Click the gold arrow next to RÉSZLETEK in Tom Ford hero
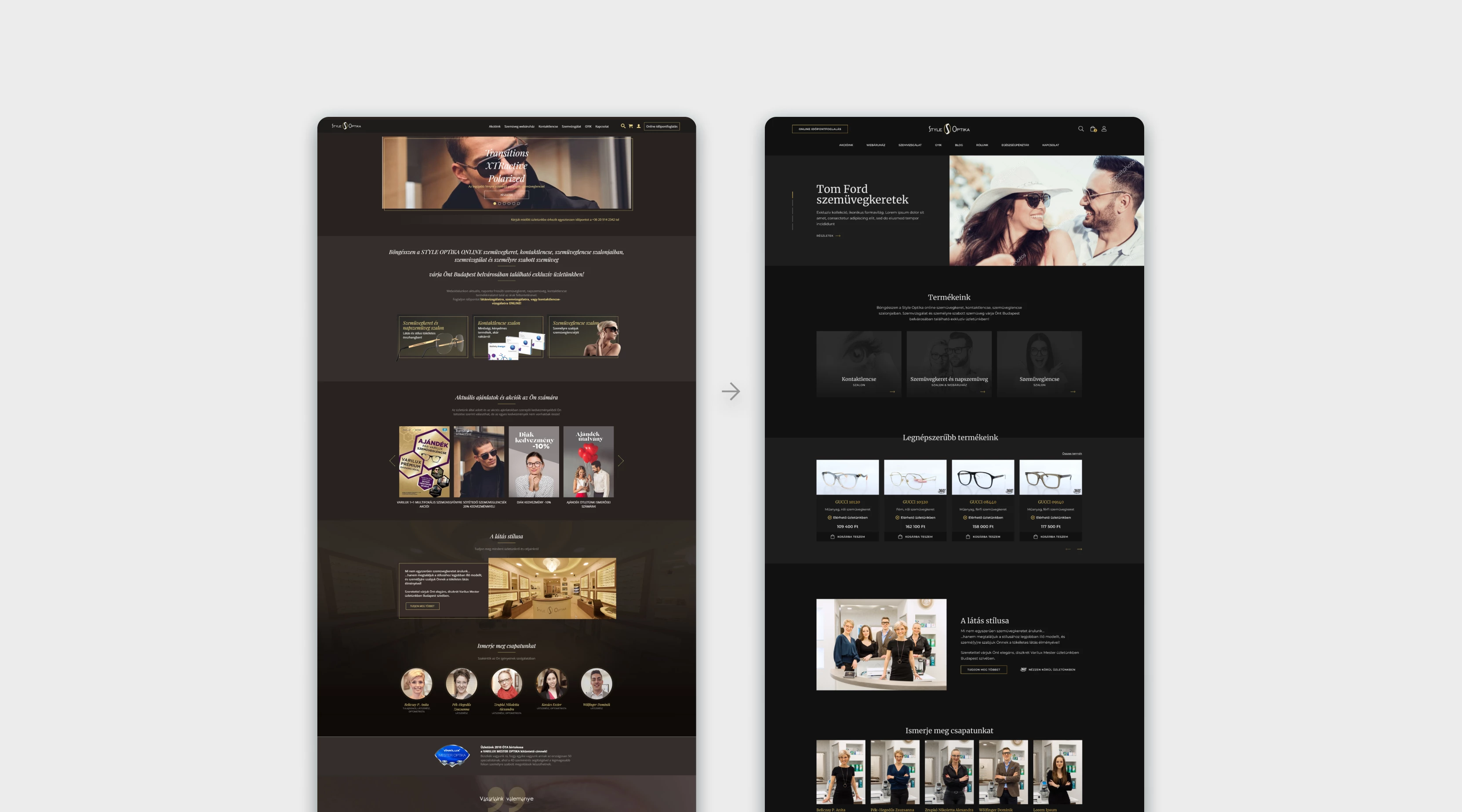The height and width of the screenshot is (812, 1462). 838,236
